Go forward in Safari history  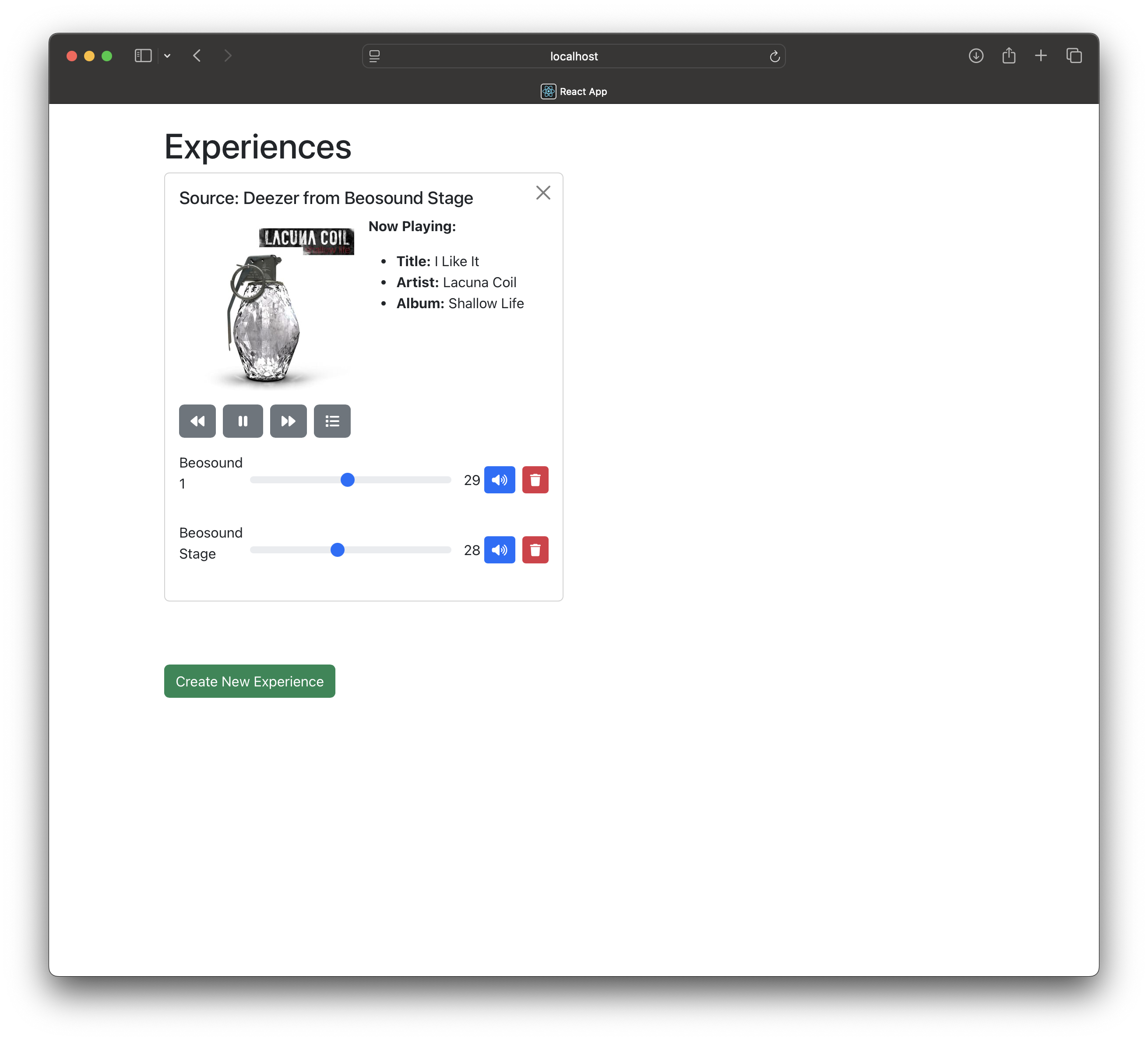228,56
